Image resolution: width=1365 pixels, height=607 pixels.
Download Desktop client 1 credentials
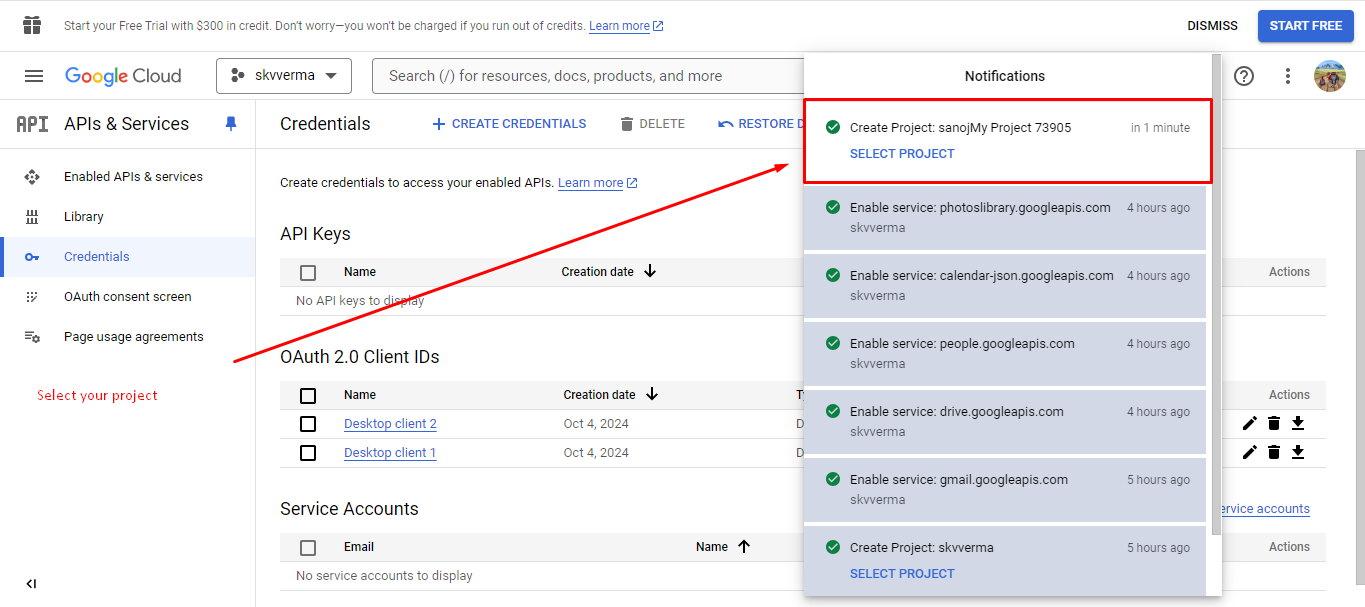click(x=1297, y=452)
